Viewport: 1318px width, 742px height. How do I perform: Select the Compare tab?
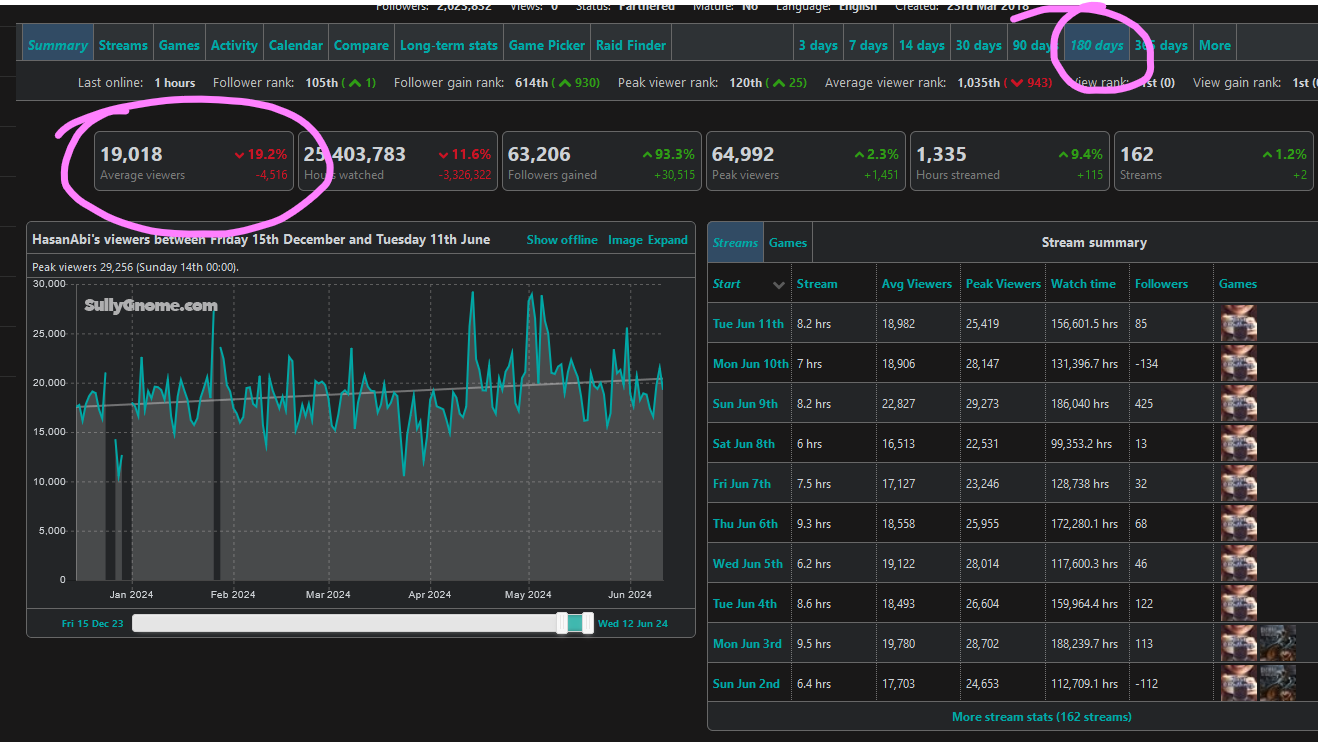click(x=361, y=45)
